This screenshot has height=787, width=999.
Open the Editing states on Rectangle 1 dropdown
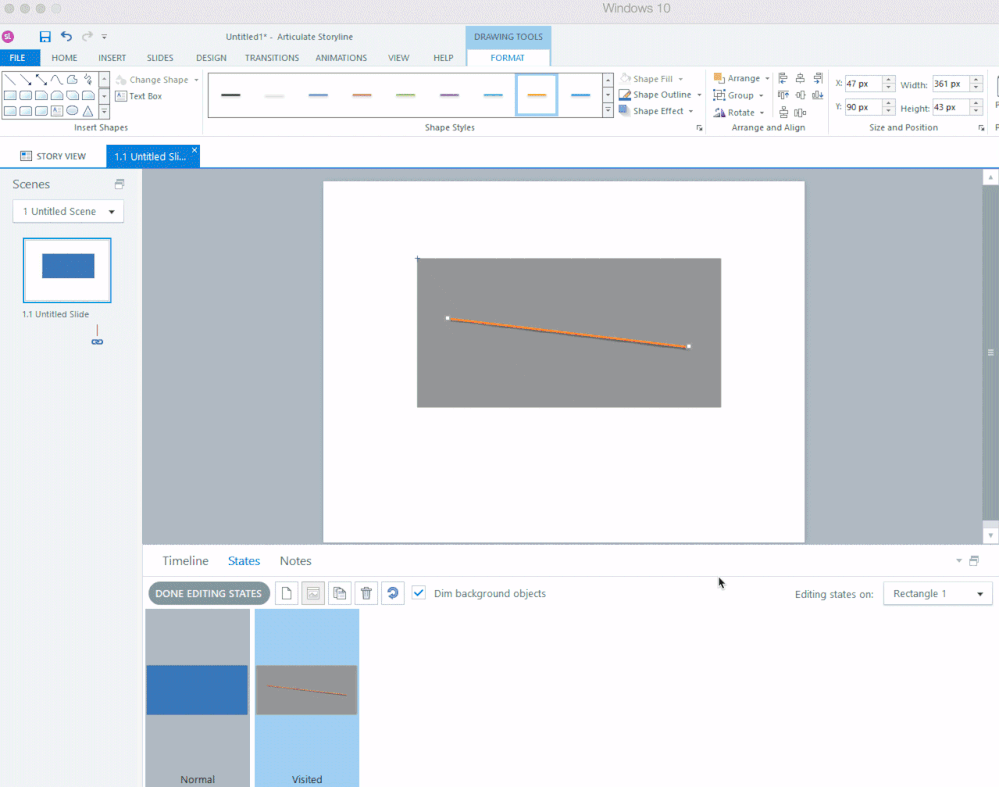[x=937, y=594]
